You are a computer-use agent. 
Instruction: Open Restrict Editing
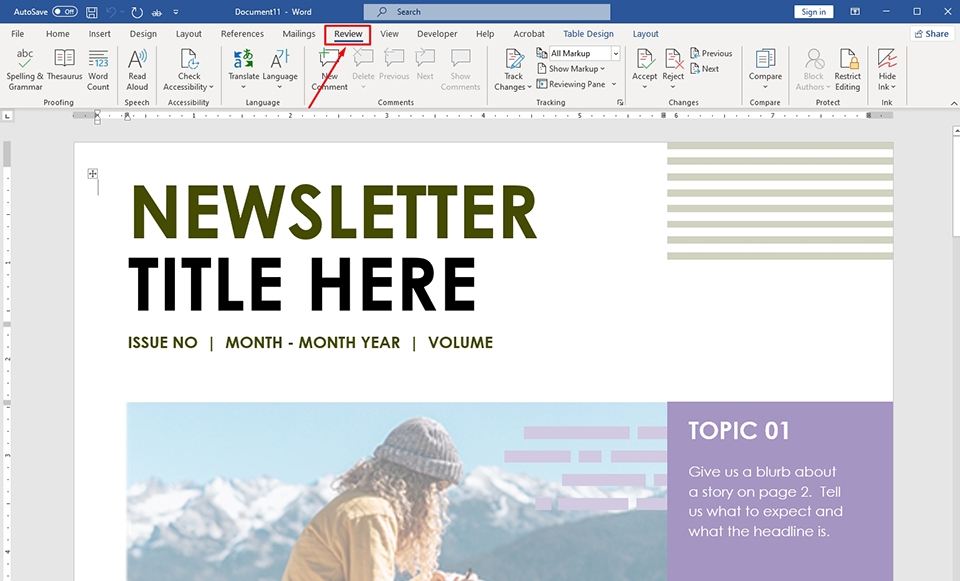pos(847,70)
